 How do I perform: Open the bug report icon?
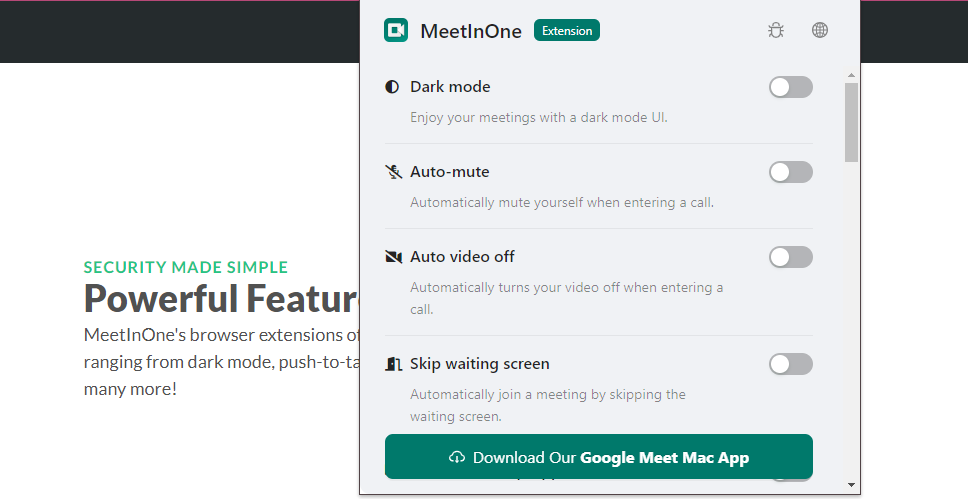776,30
